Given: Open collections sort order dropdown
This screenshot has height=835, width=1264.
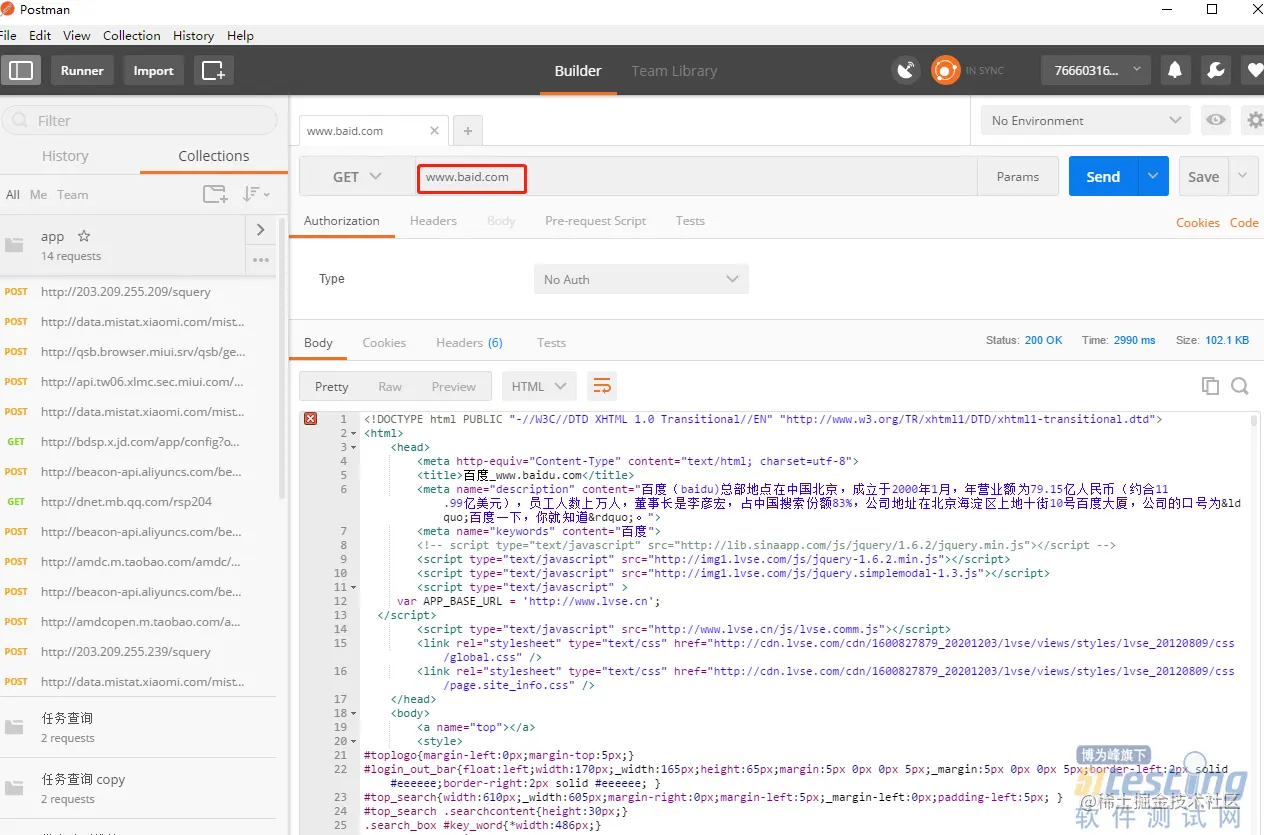Looking at the screenshot, I should [x=256, y=194].
